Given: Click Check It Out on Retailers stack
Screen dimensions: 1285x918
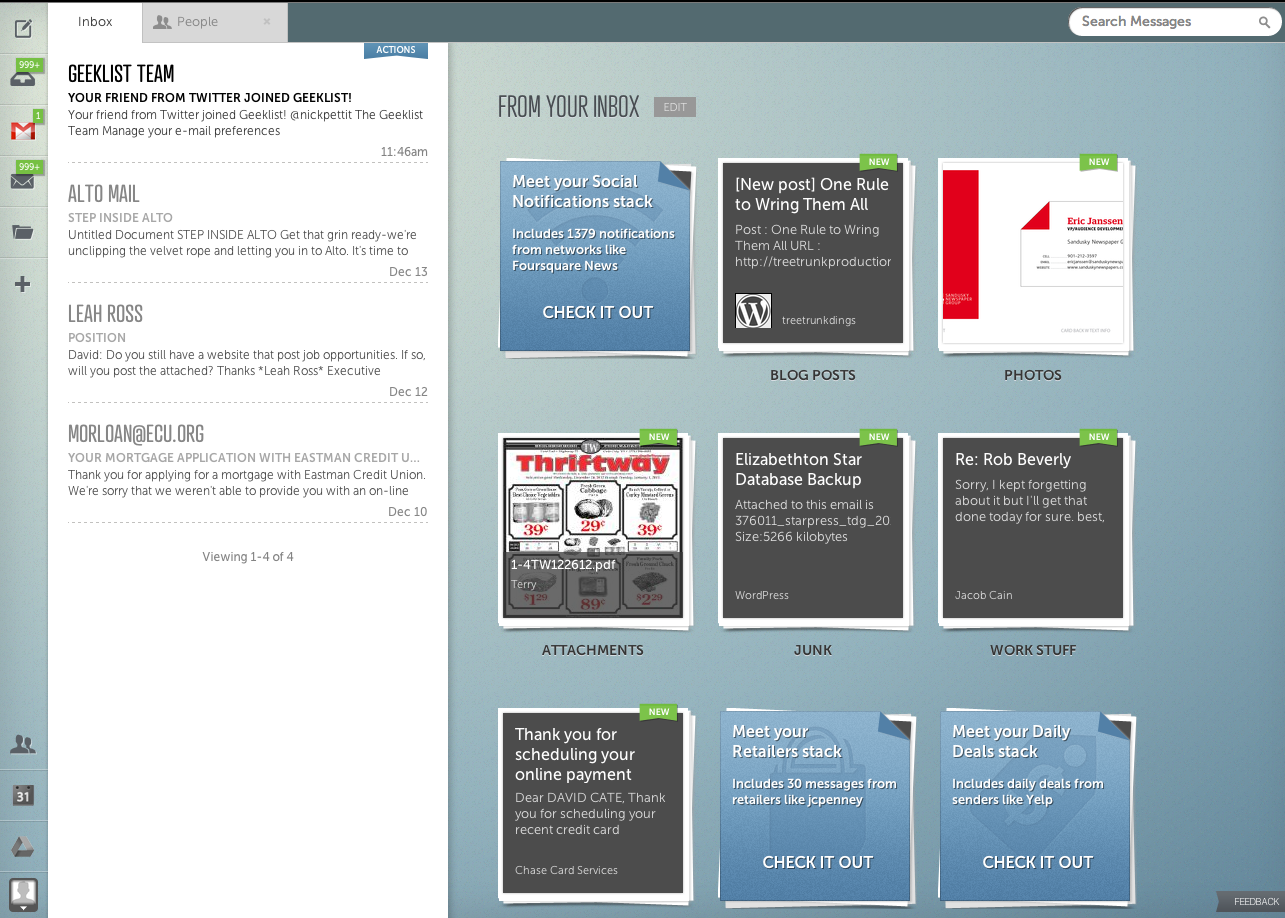Looking at the screenshot, I should pyautogui.click(x=817, y=862).
